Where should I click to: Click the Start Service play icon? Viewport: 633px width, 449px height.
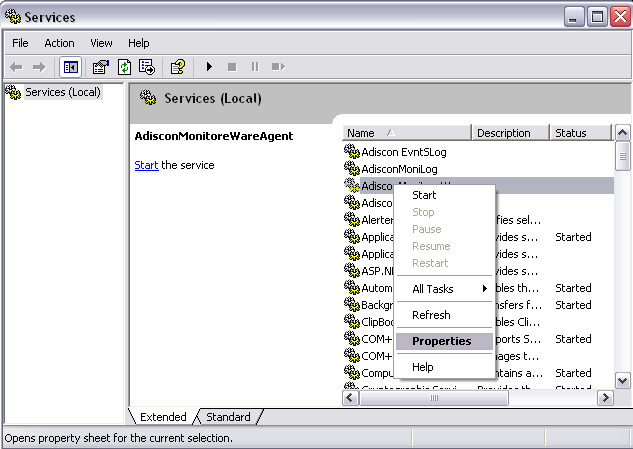[209, 67]
